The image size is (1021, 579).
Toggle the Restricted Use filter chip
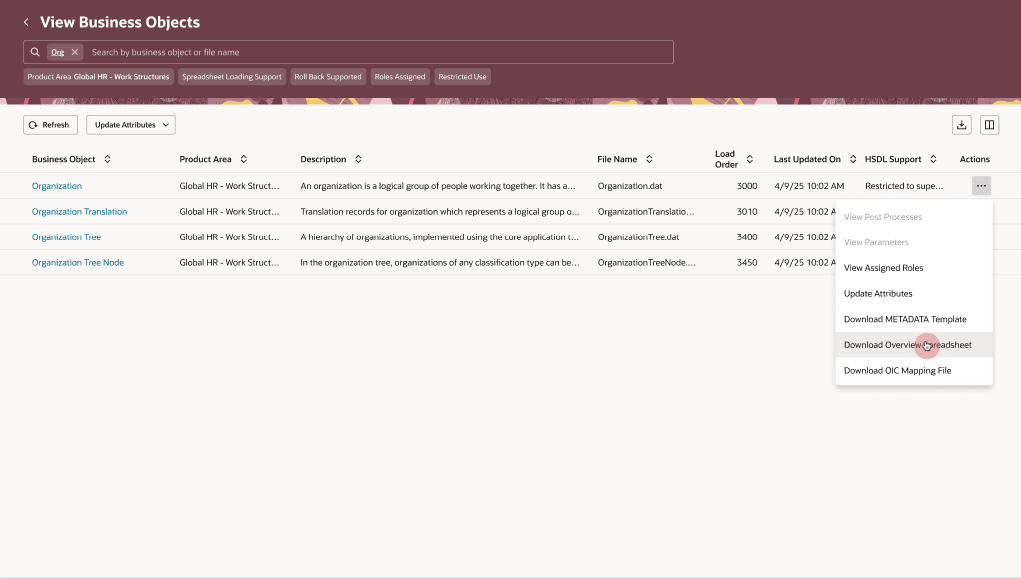pyautogui.click(x=462, y=76)
